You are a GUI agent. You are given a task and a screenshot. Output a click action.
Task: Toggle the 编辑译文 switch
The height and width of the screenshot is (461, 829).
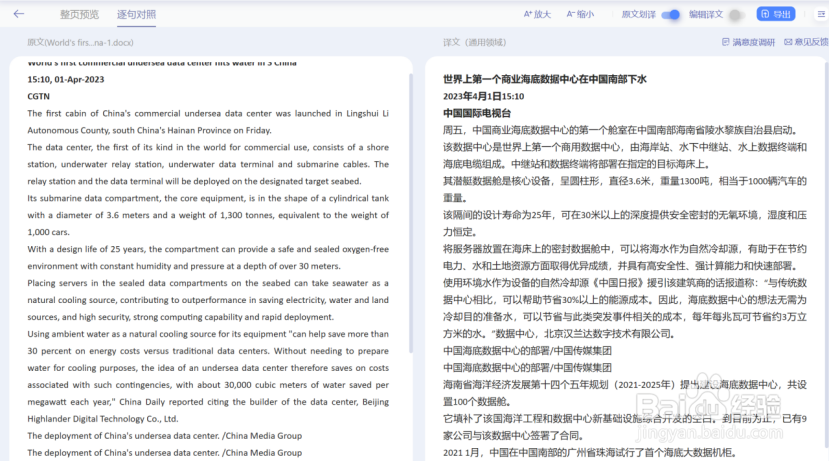point(736,15)
